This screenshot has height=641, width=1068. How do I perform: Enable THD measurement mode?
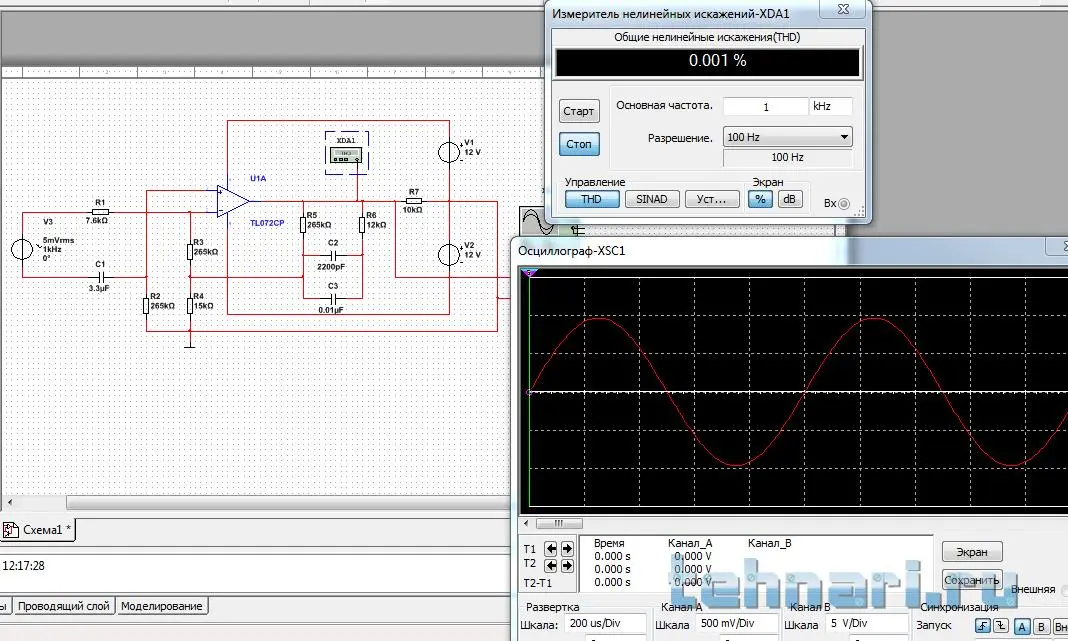tap(592, 199)
